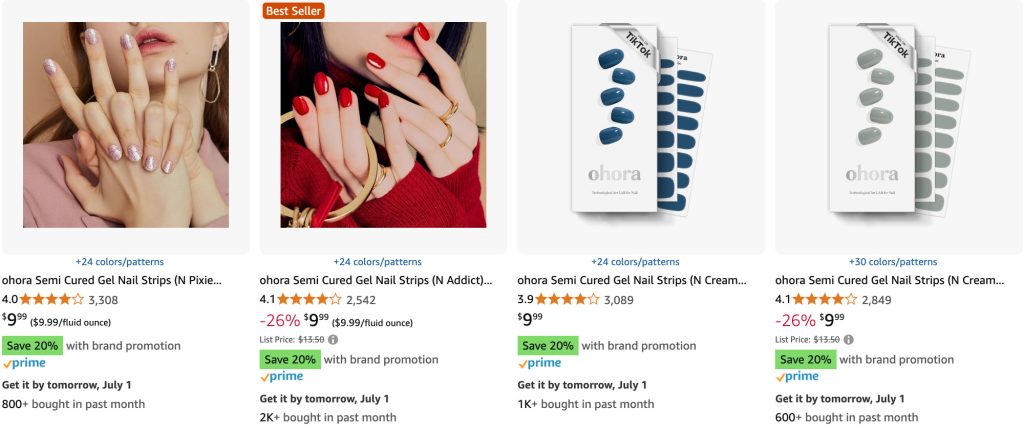Click the Prime logo under the grey N Cream listing
Screen dimensions: 1024x429
point(797,377)
